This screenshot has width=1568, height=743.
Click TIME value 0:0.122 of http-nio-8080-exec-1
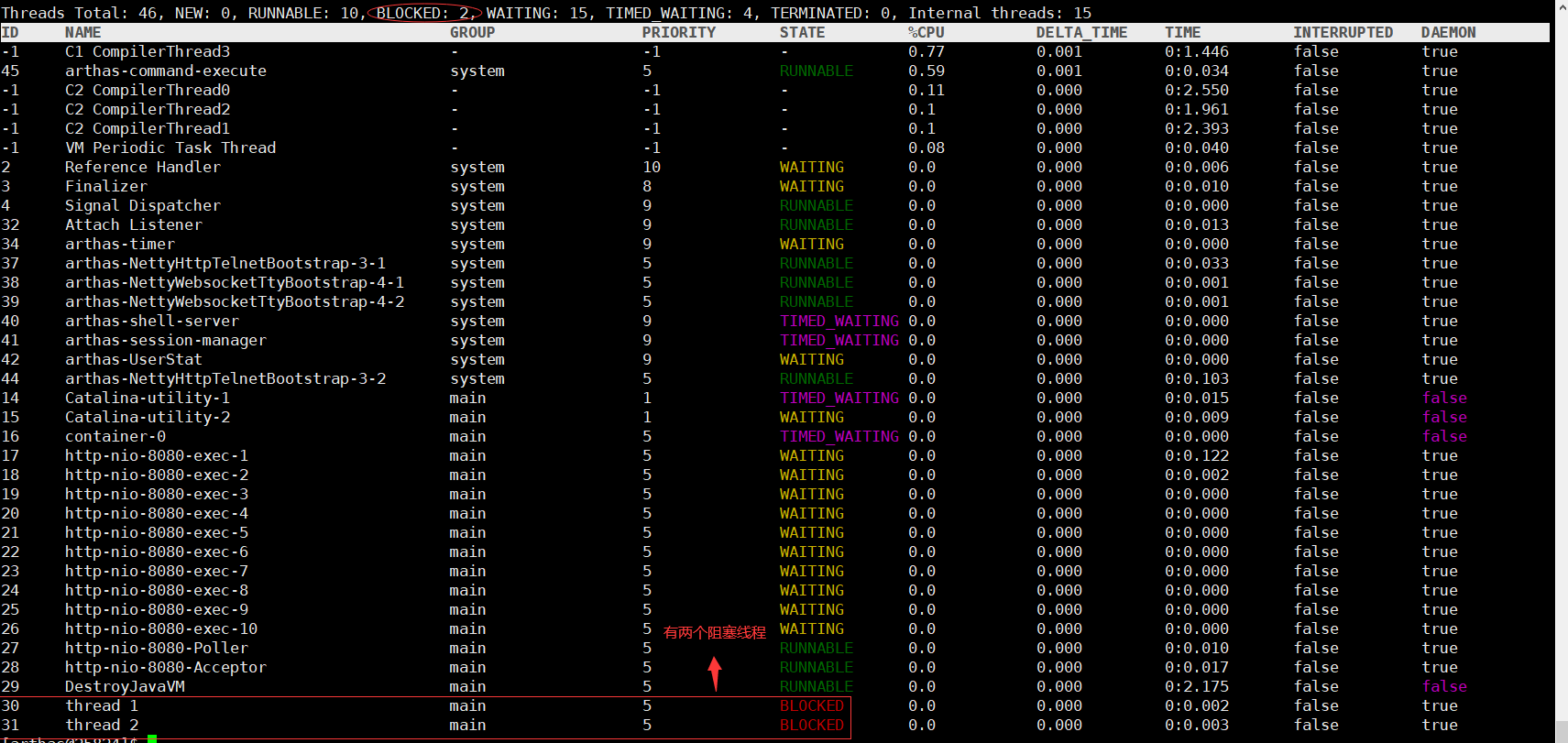(1197, 455)
